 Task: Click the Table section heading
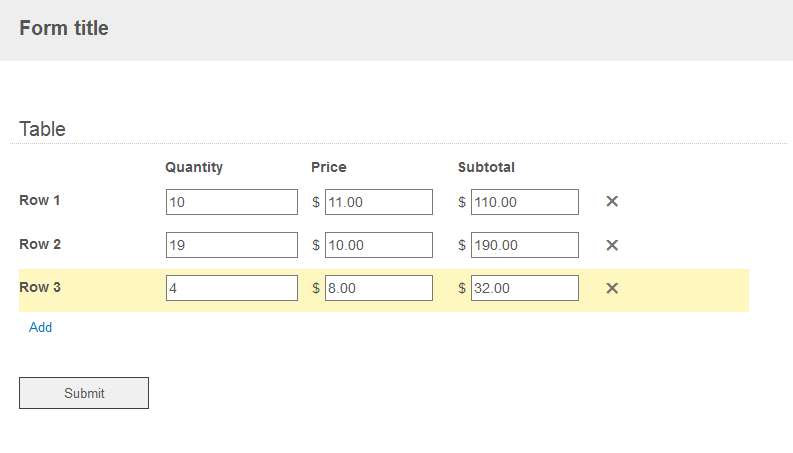tap(43, 129)
